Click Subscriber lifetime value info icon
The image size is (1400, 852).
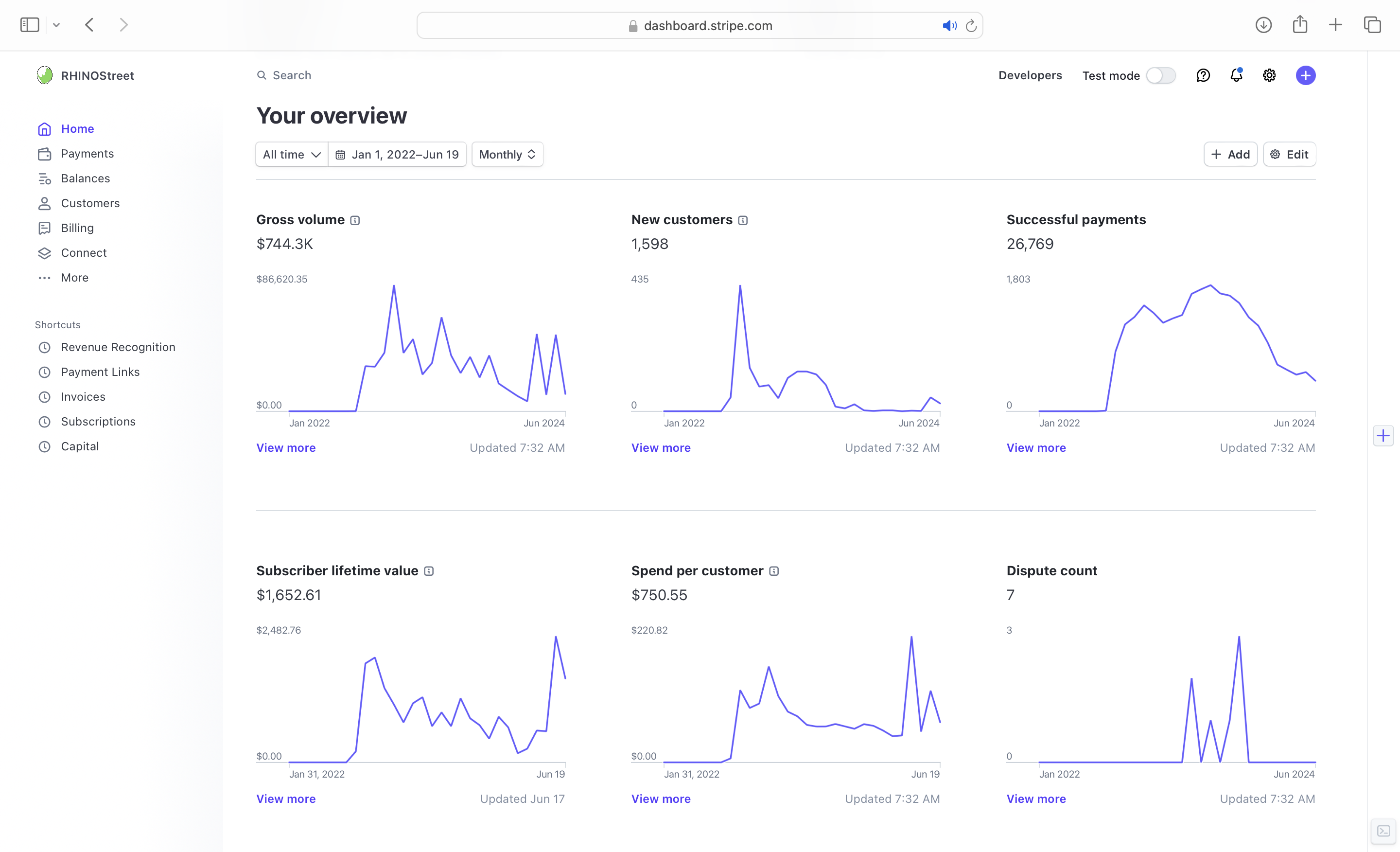pos(429,570)
